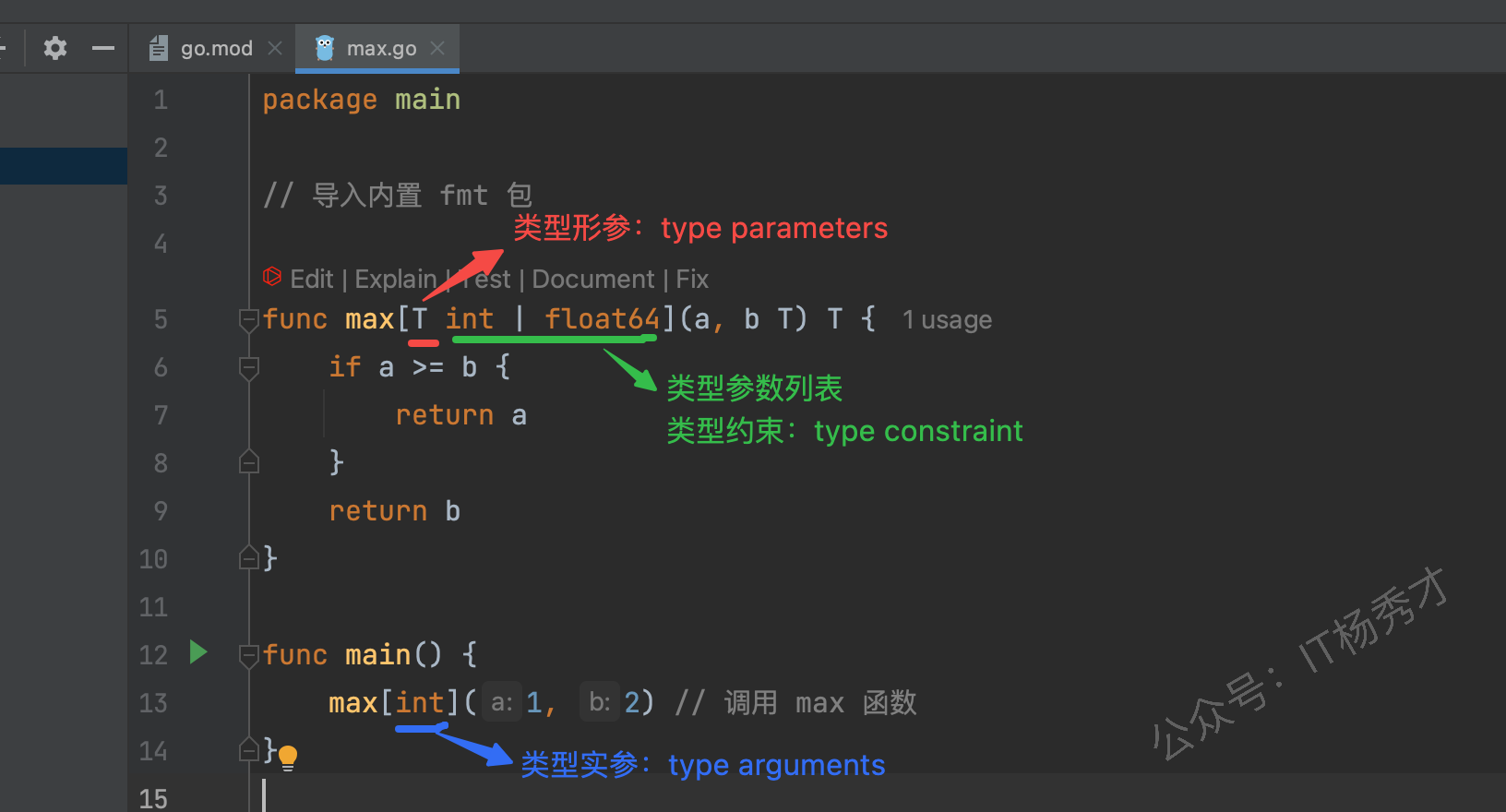
Task: Click the file icon on go.mod tab
Action: click(159, 48)
